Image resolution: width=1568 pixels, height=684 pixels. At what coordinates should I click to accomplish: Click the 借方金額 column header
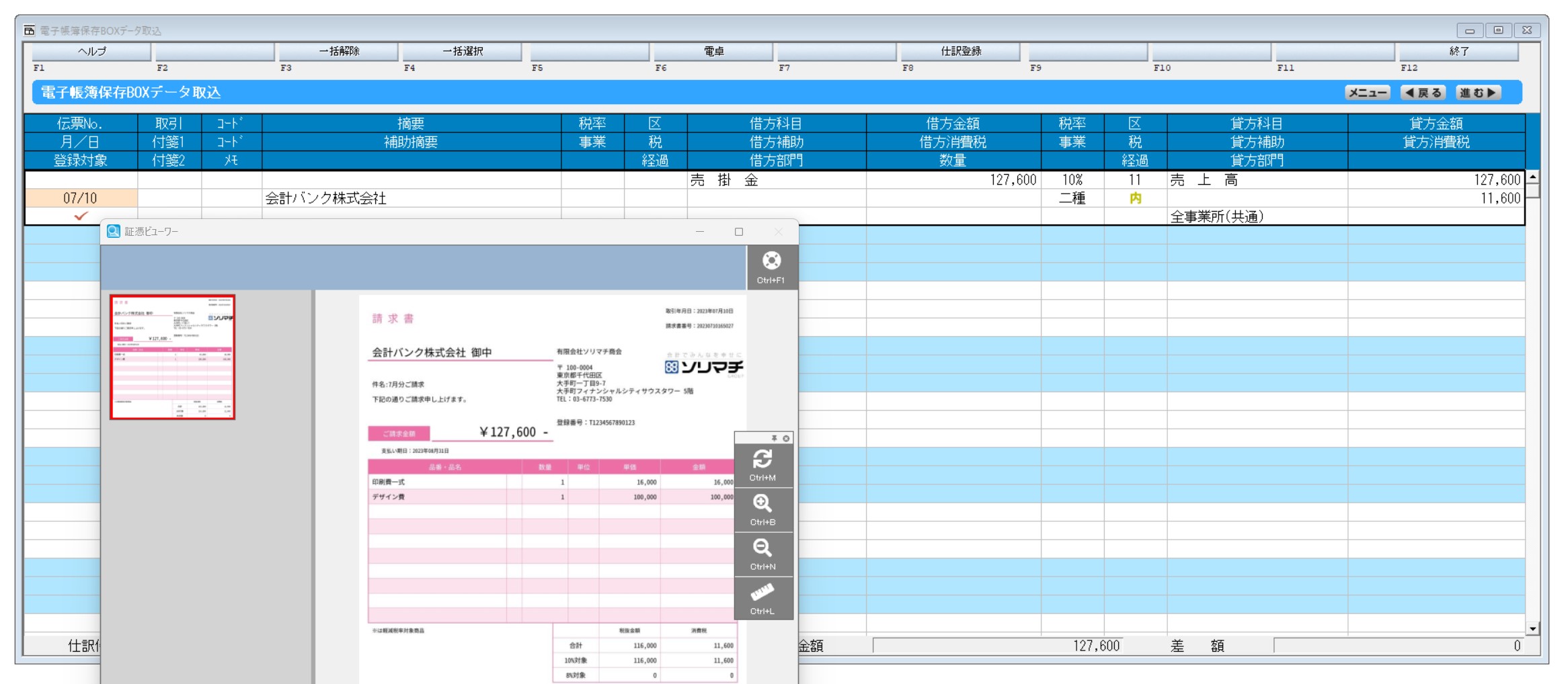tap(953, 124)
